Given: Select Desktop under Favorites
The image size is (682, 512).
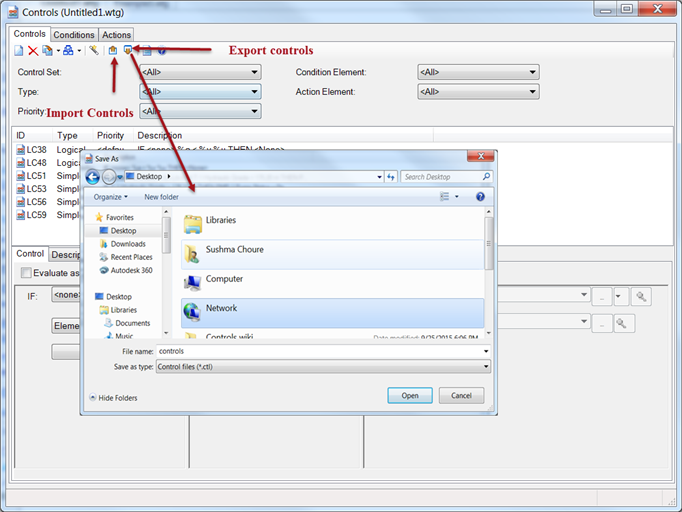Looking at the screenshot, I should point(118,231).
